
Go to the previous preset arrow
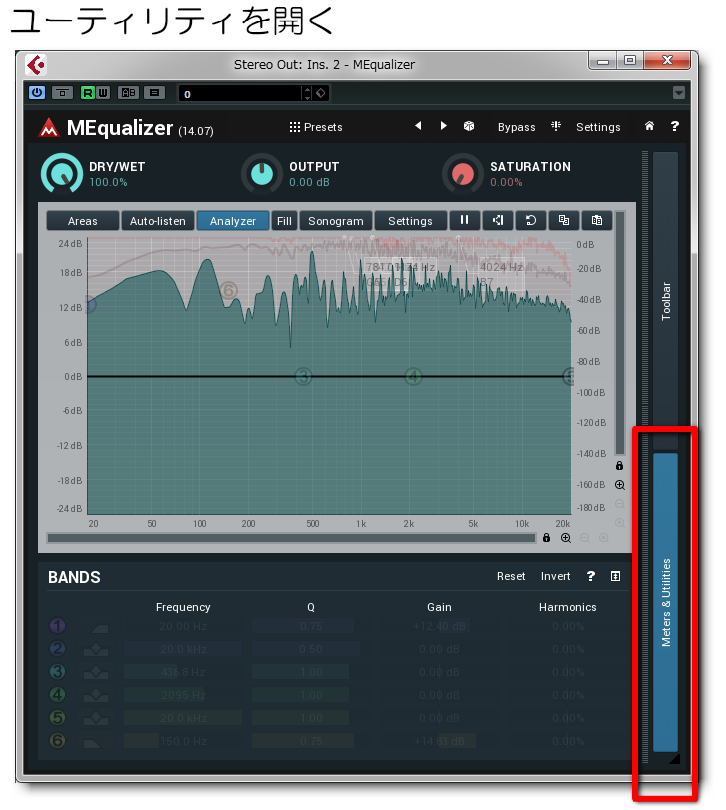[418, 126]
